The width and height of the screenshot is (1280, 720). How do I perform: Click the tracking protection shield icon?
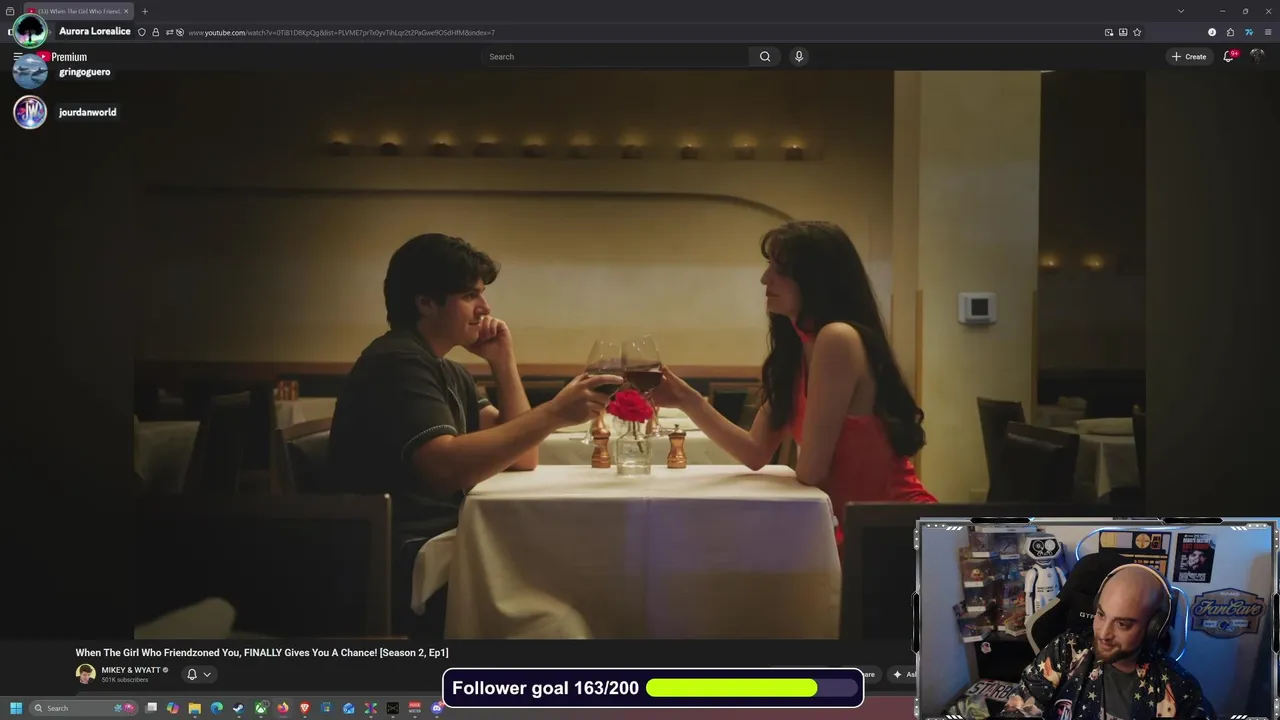pyautogui.click(x=142, y=32)
